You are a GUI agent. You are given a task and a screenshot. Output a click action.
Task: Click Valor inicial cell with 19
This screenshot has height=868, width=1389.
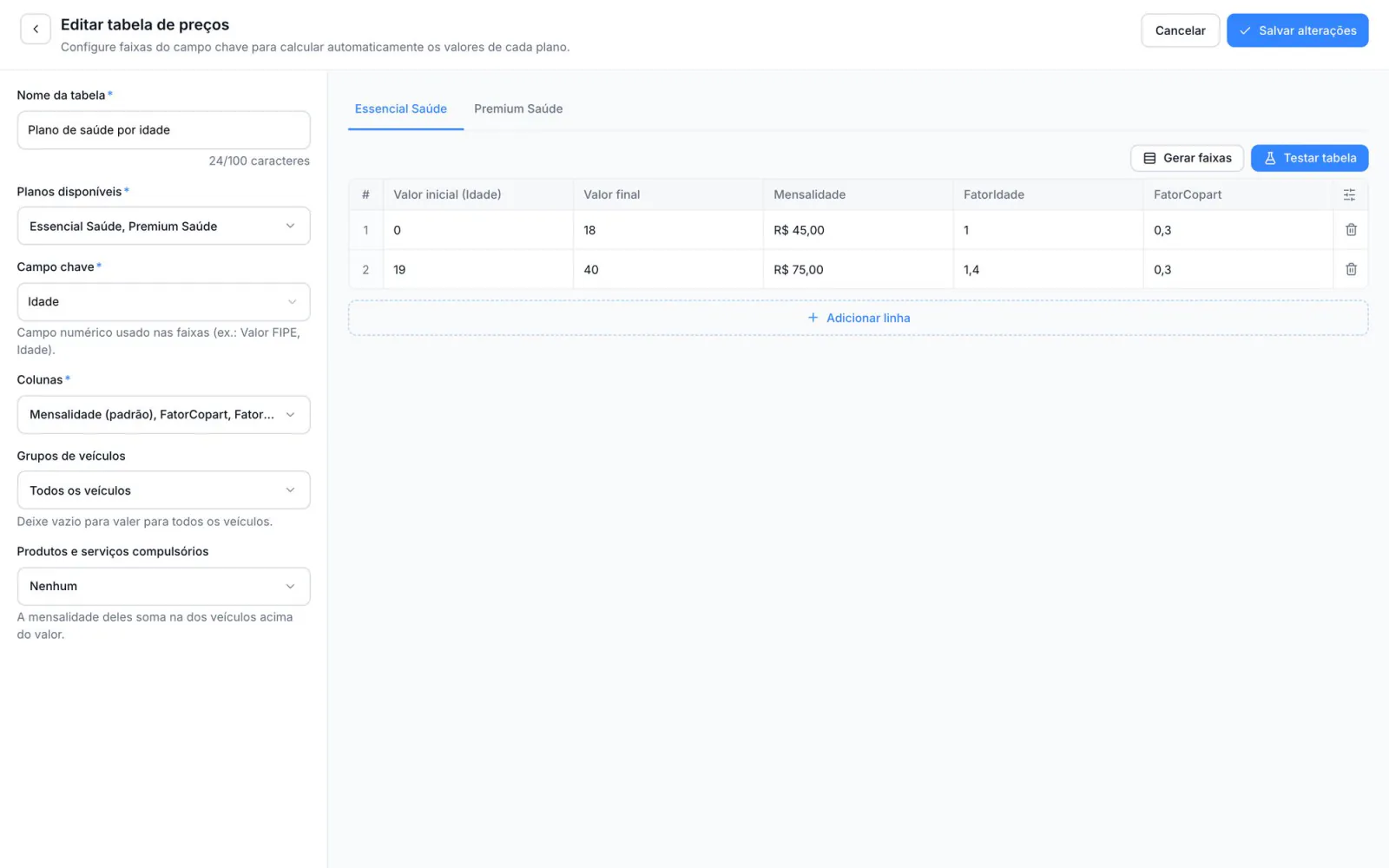477,269
